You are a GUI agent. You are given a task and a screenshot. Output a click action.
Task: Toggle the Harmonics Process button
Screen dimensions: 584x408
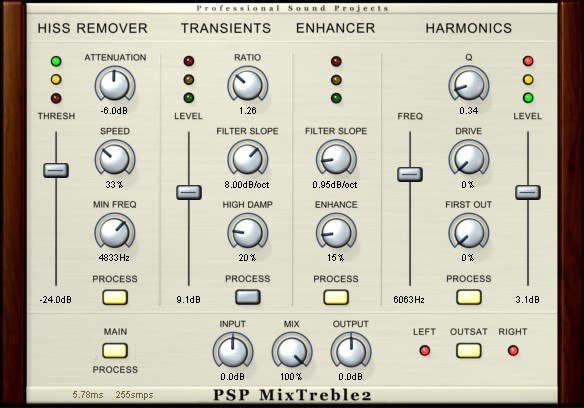[469, 297]
